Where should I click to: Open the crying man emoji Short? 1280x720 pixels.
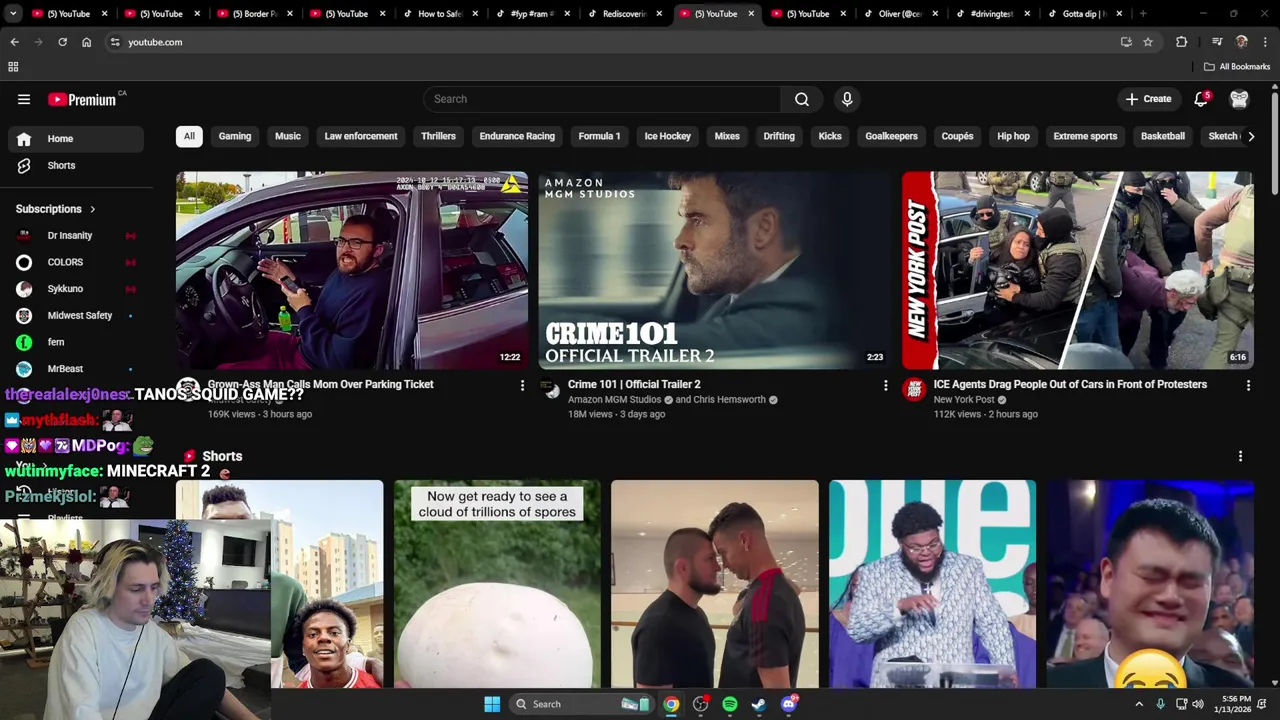coord(1150,584)
